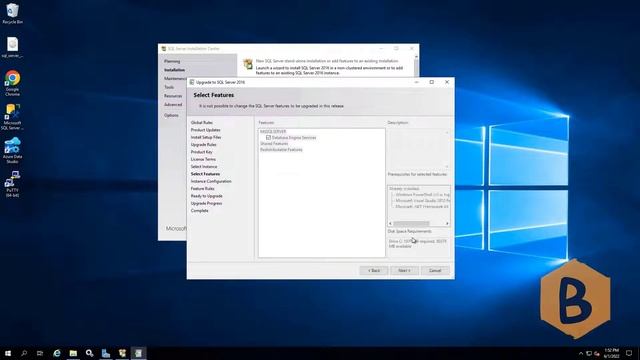Click the prerequisites horizontal scrollbar thumb
The height and width of the screenshot is (360, 640).
tap(411, 223)
